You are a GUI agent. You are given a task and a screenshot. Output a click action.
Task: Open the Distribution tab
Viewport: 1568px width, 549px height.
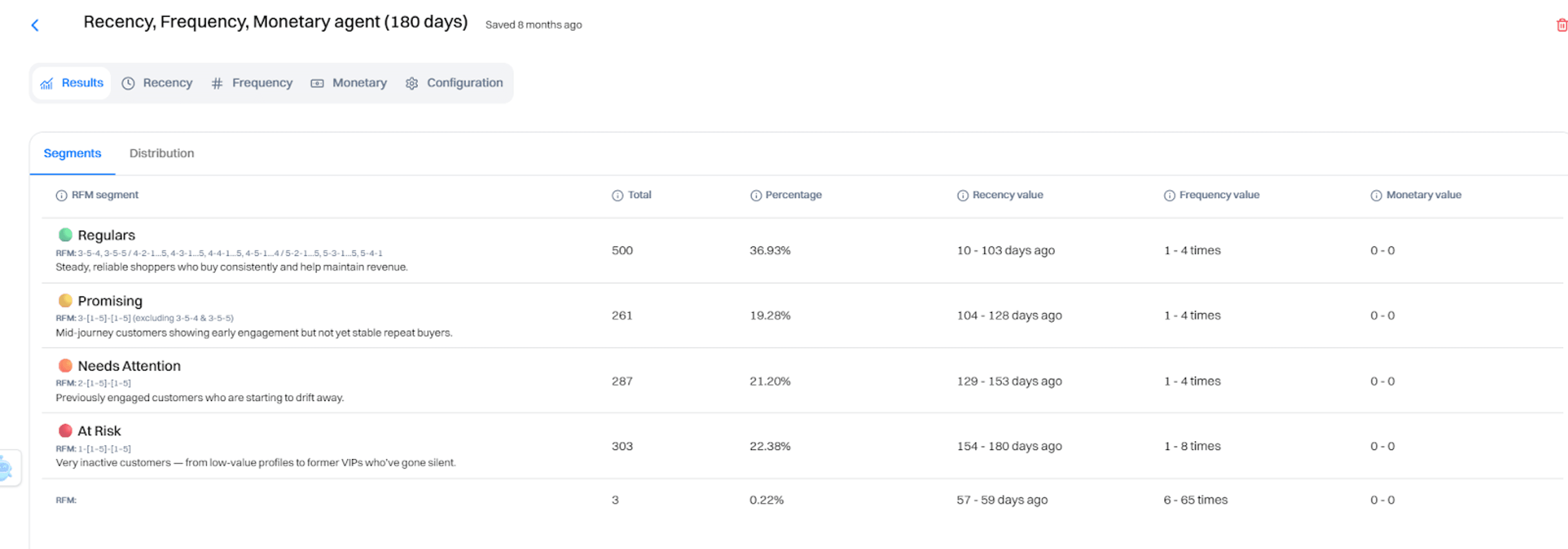[x=161, y=153]
